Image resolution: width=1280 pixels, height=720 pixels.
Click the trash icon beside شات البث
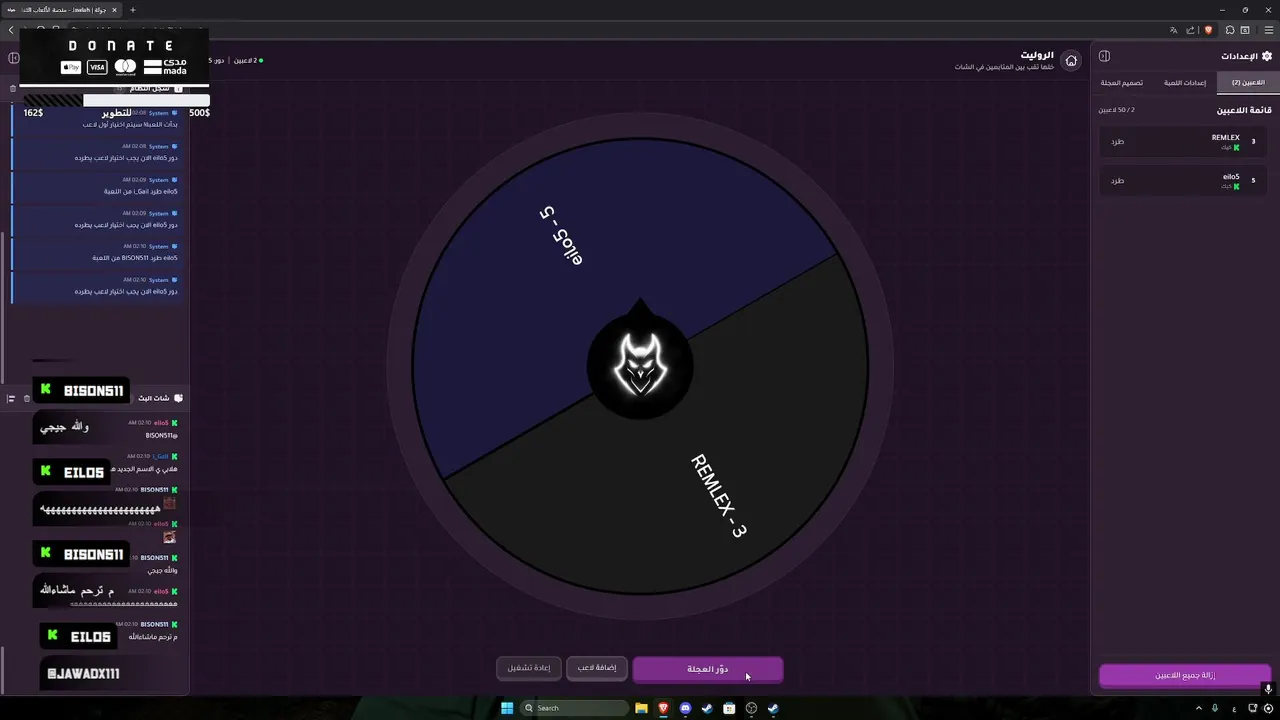coord(27,398)
